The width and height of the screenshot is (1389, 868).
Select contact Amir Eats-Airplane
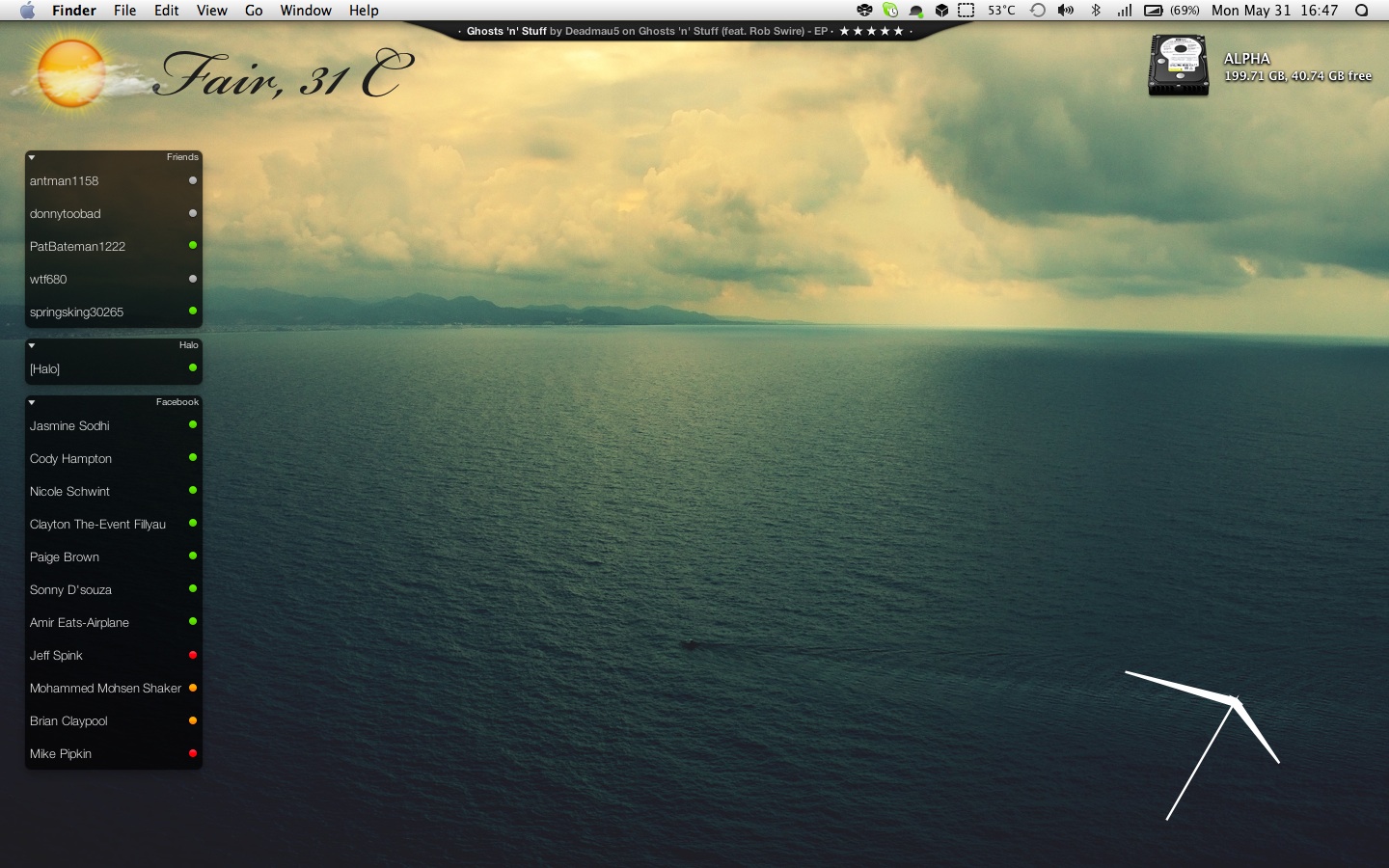pyautogui.click(x=114, y=623)
